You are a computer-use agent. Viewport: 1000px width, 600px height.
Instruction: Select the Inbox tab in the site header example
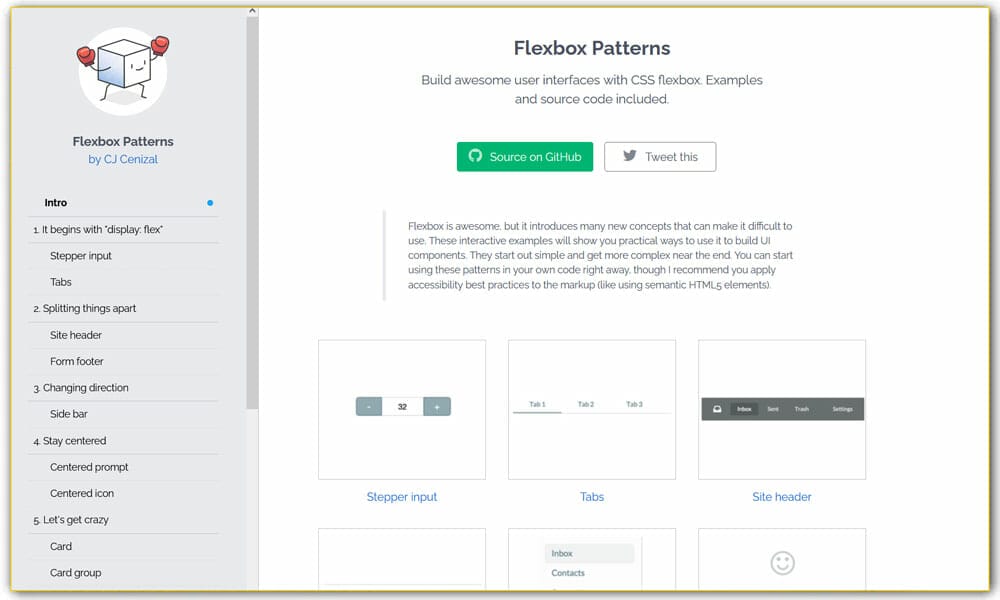tap(744, 409)
